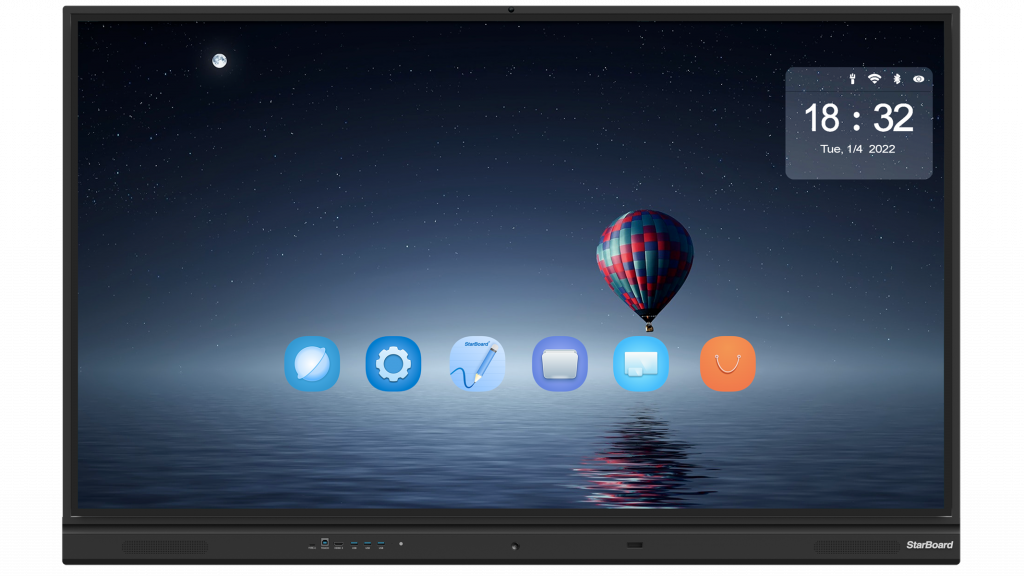Launch the screen sharing app
Screen dimensions: 1024x576
tap(641, 364)
